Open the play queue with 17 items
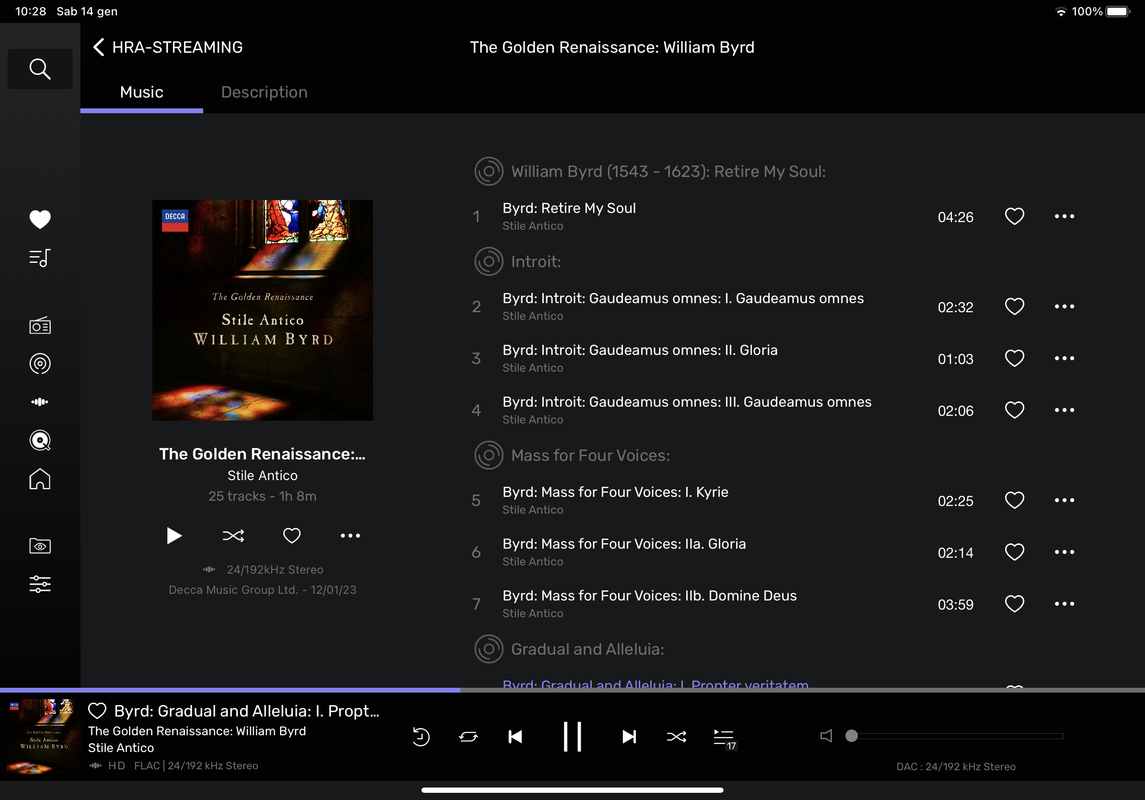1145x800 pixels. [x=724, y=738]
